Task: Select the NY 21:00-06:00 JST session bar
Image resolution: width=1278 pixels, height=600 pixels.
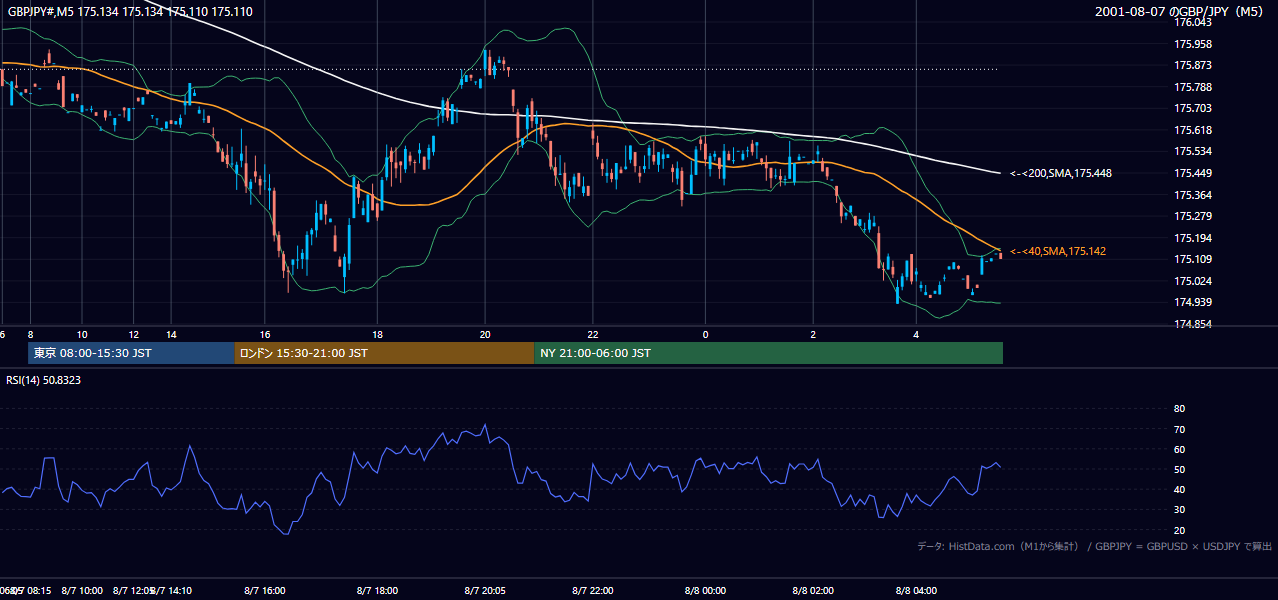Action: 768,353
